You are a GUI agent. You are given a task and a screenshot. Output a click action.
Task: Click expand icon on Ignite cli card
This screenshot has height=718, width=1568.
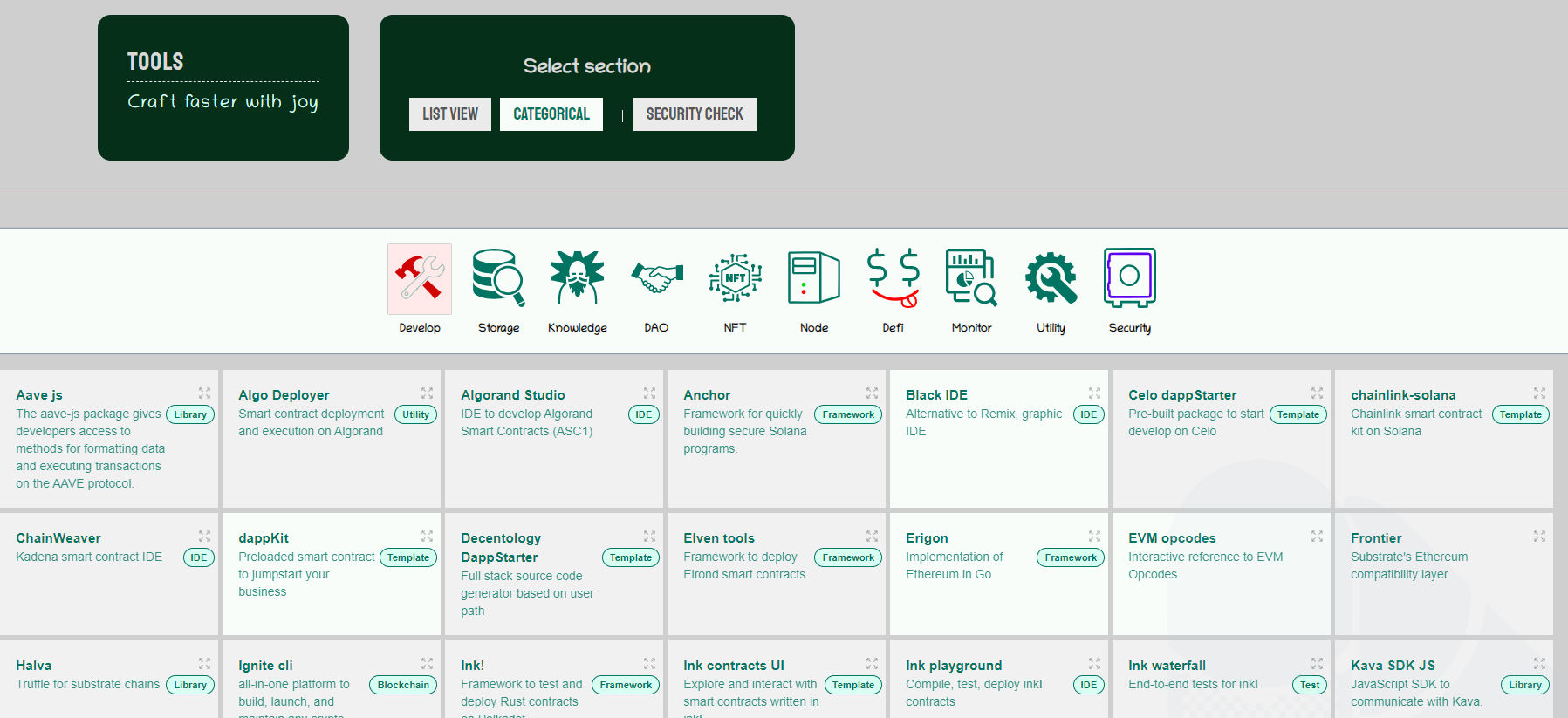tap(427, 664)
